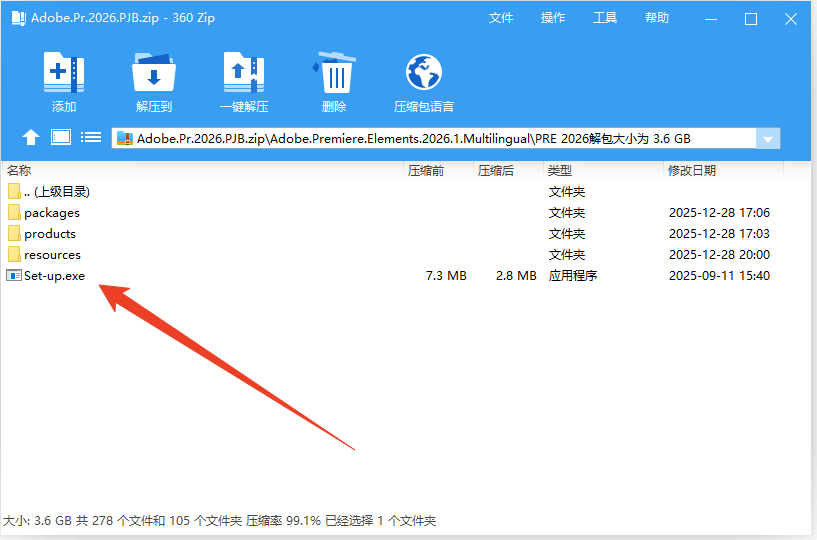The image size is (817, 540).
Task: Sort by the 压缩后 column header
Action: click(x=496, y=170)
